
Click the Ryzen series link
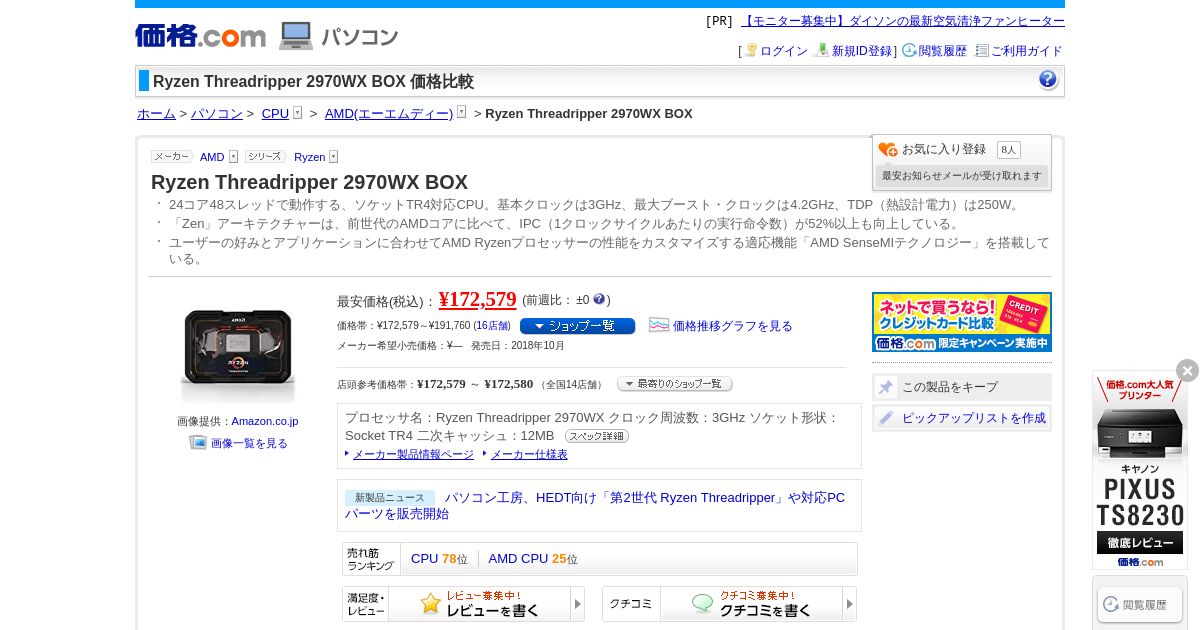click(309, 157)
